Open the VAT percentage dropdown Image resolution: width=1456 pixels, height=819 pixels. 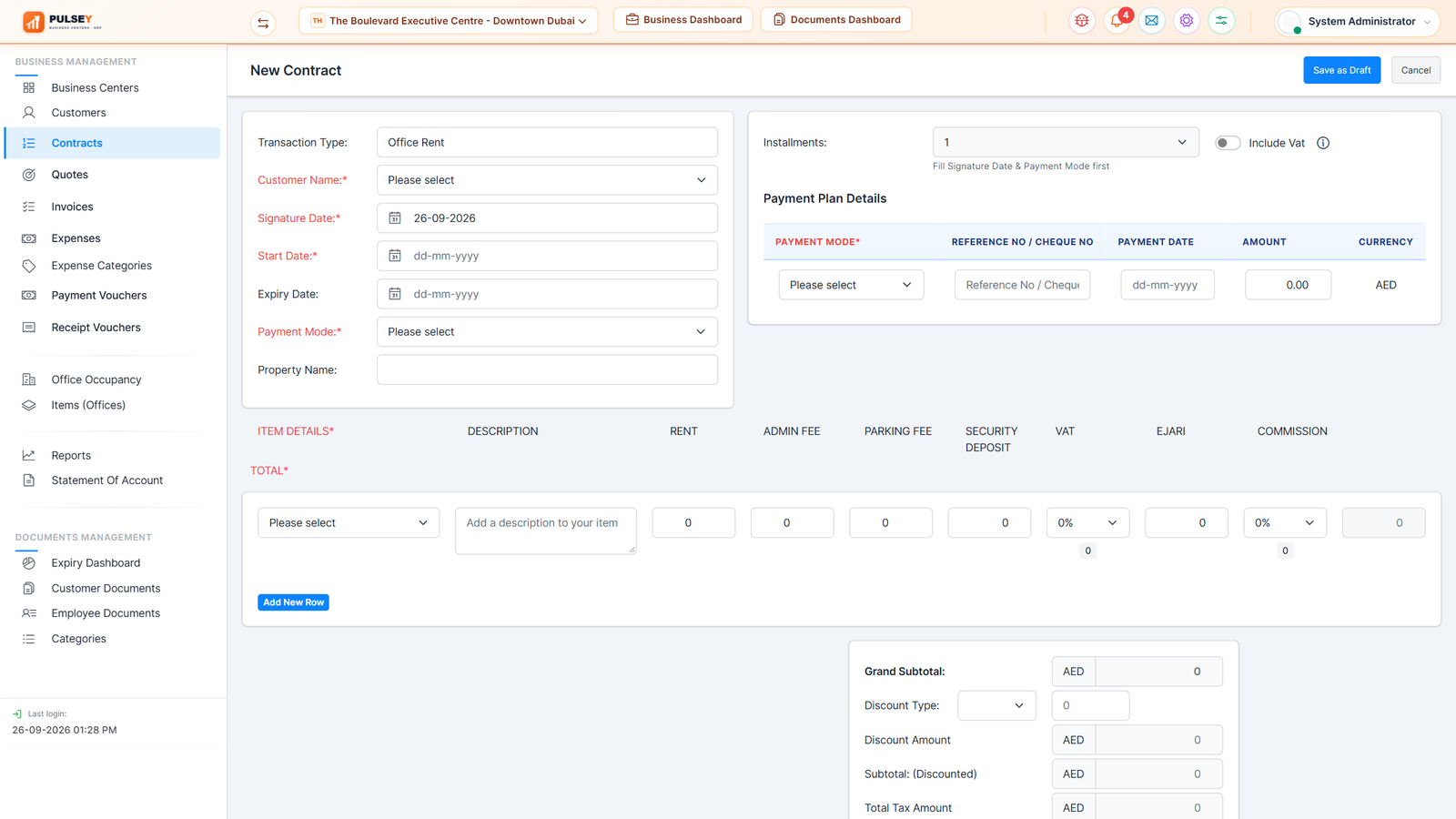[1087, 523]
